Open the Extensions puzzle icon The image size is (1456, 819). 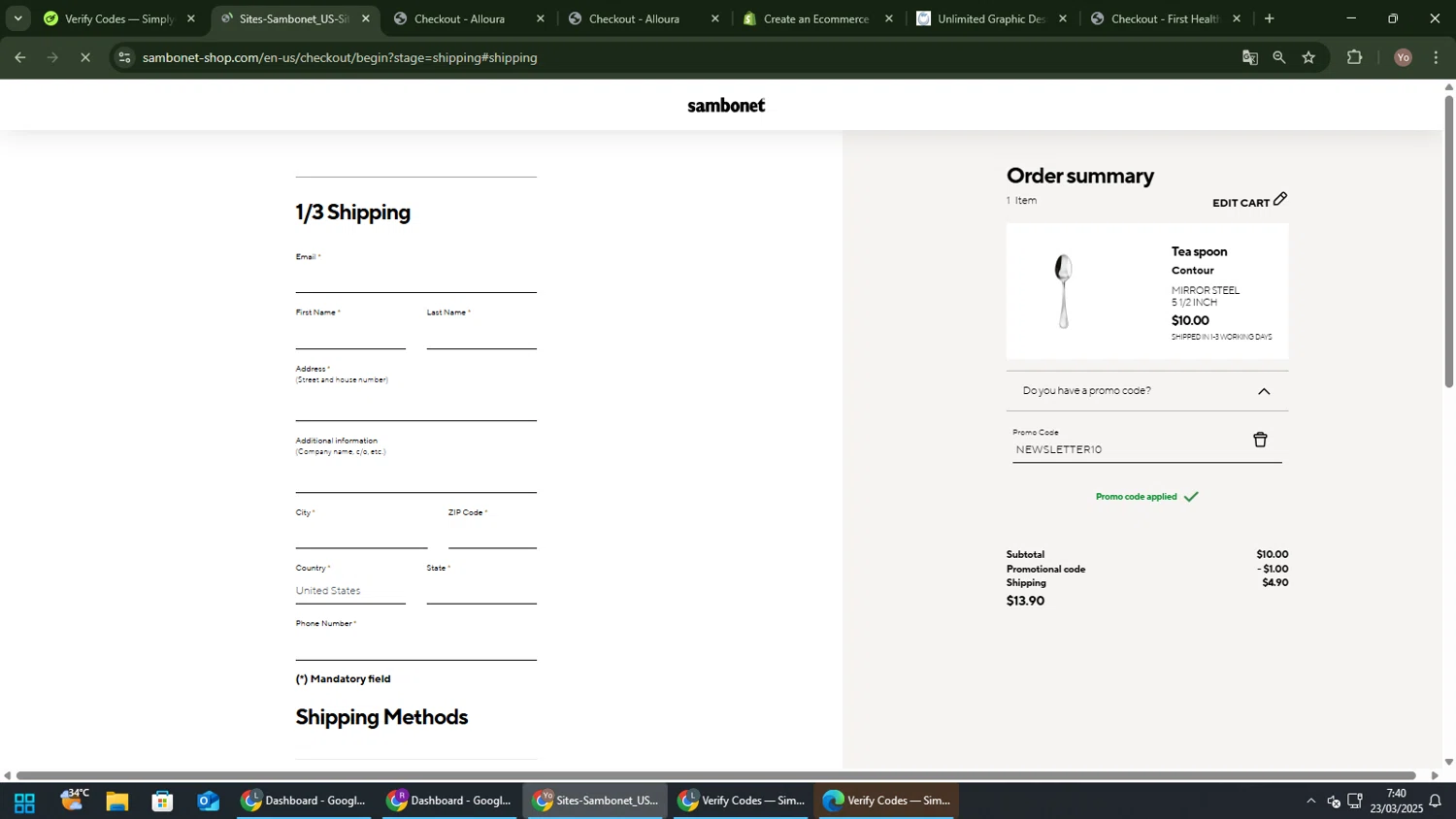tap(1355, 57)
